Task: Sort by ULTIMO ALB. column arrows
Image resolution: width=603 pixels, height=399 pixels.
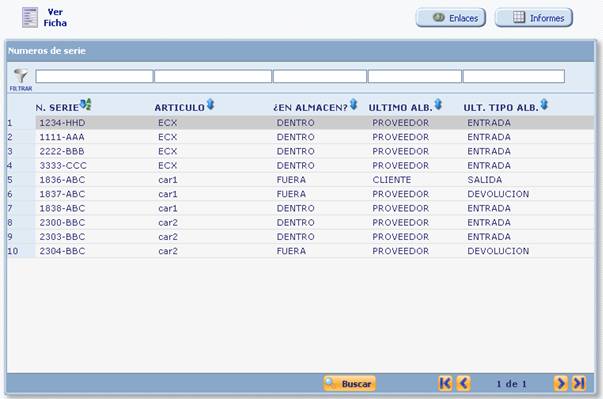Action: click(x=438, y=105)
